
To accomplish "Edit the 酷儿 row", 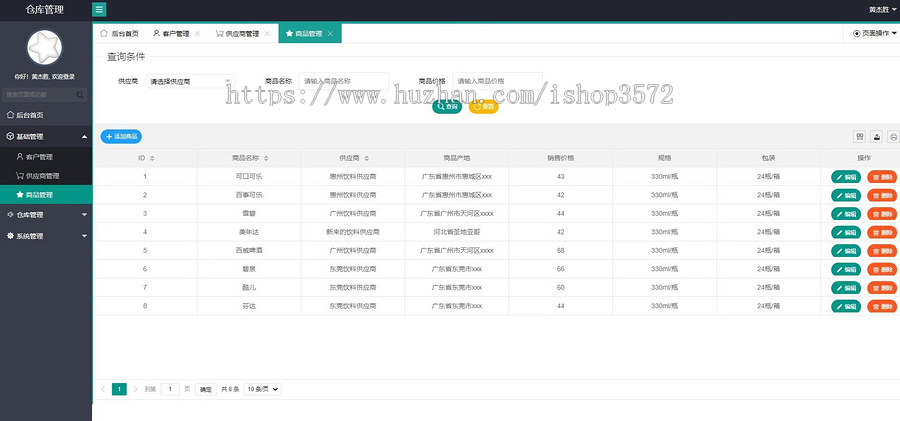I will coord(846,288).
